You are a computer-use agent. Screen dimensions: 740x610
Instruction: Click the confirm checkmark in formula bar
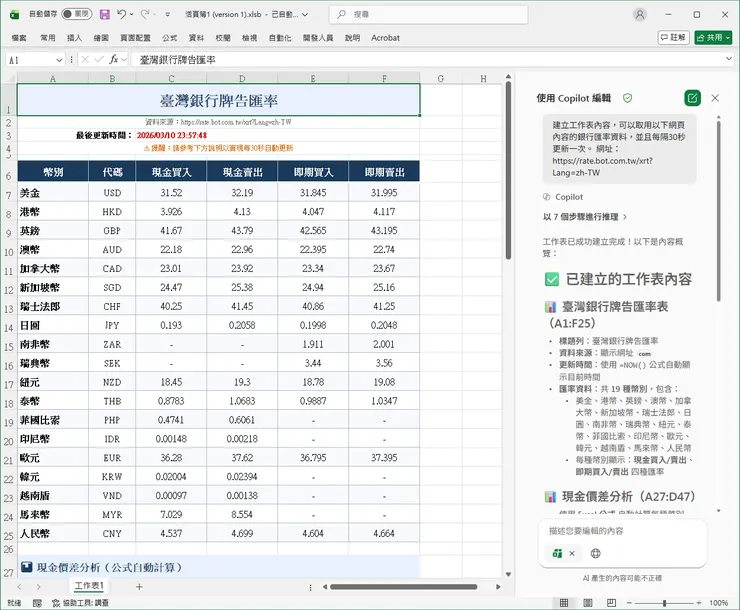coord(99,59)
